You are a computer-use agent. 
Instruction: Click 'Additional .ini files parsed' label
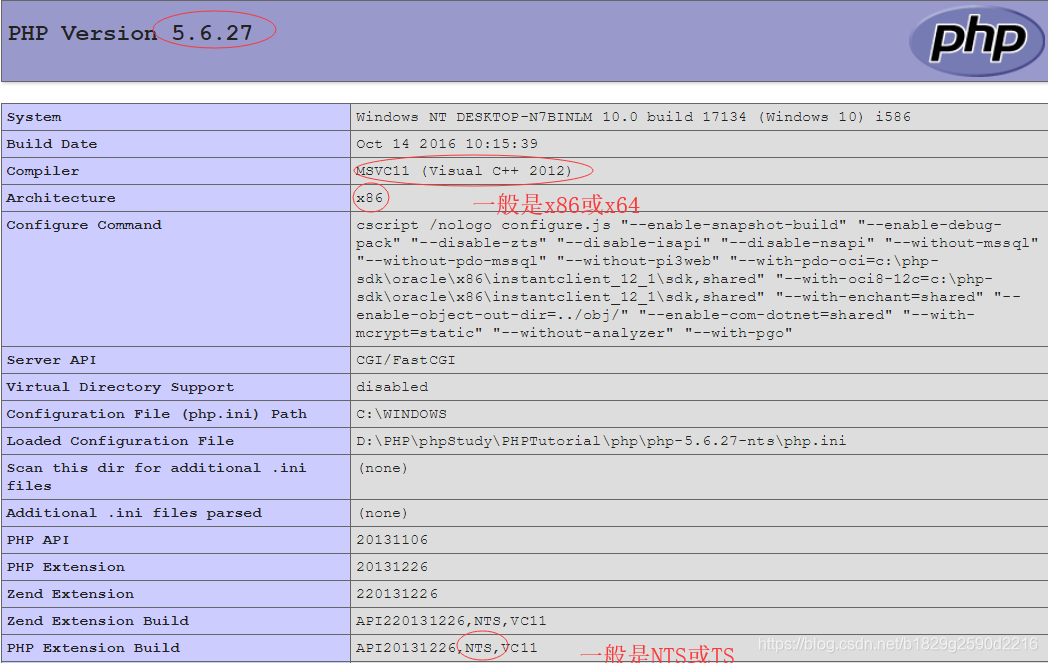[x=134, y=513]
